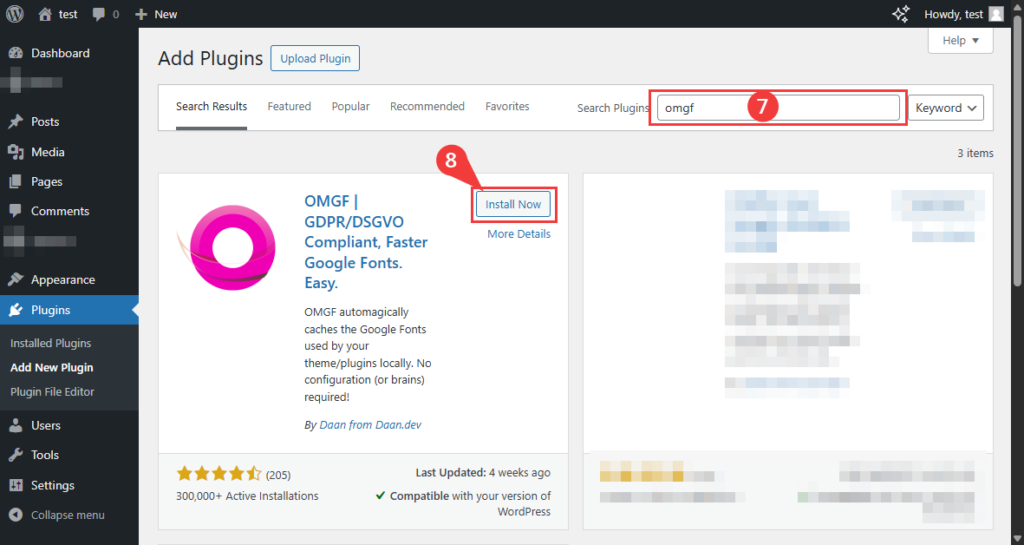The height and width of the screenshot is (545, 1024).
Task: Open the Dashboard menu label
Action: 60,53
